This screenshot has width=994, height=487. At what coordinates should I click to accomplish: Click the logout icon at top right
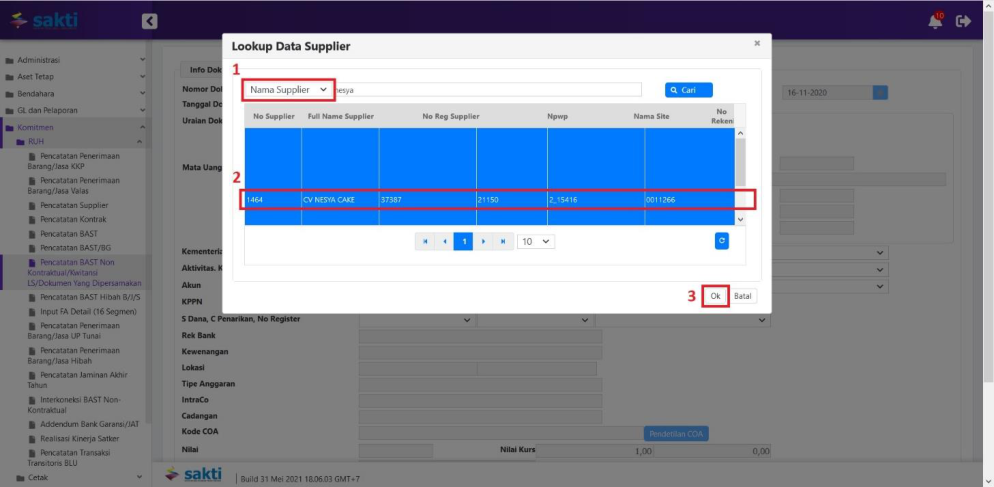click(964, 20)
